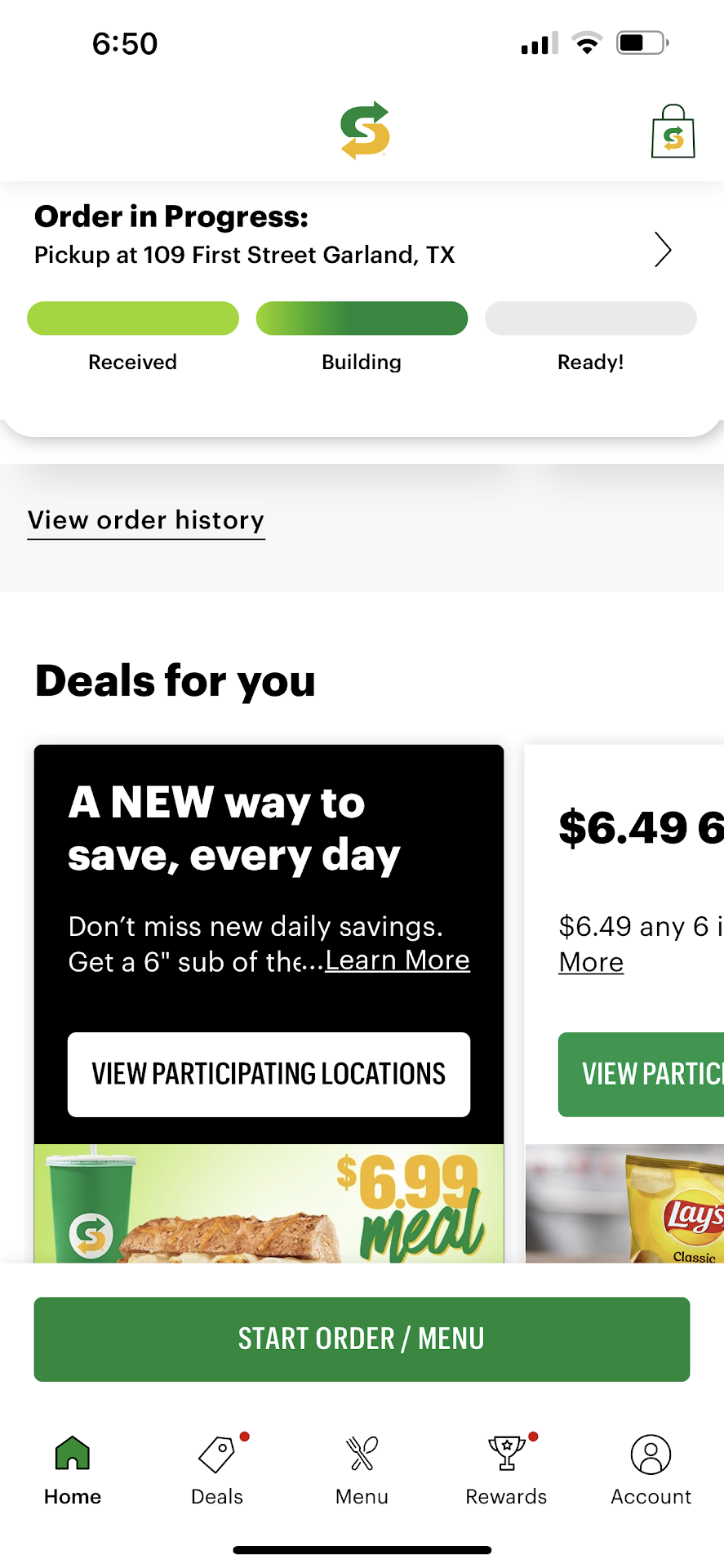Tap the Subway logo at top
Image resolution: width=724 pixels, height=1568 pixels.
click(x=365, y=131)
